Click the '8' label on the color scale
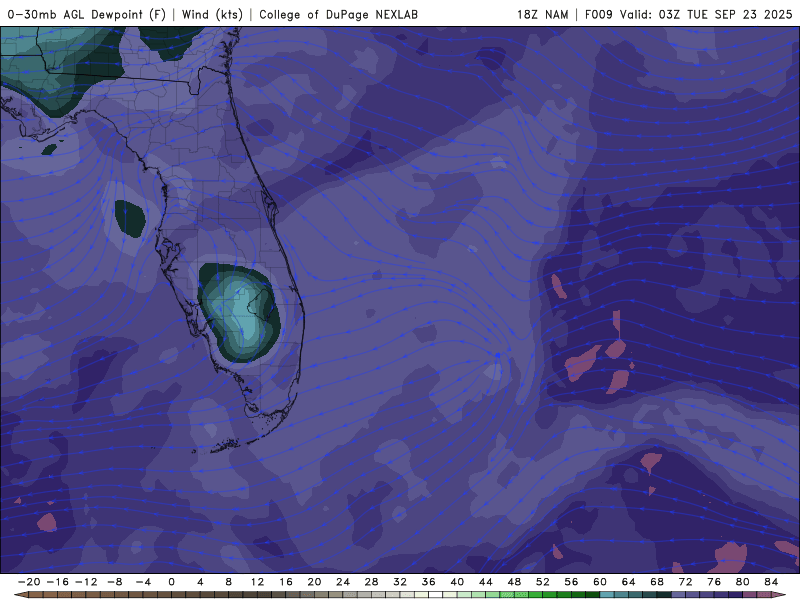 229,582
